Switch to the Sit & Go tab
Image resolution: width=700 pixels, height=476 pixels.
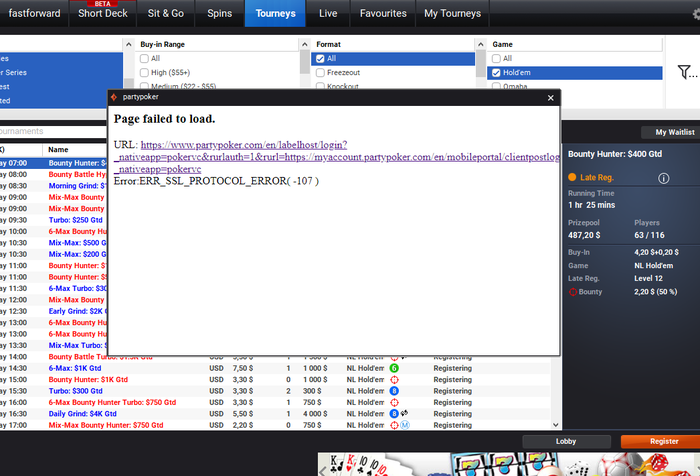(x=166, y=14)
